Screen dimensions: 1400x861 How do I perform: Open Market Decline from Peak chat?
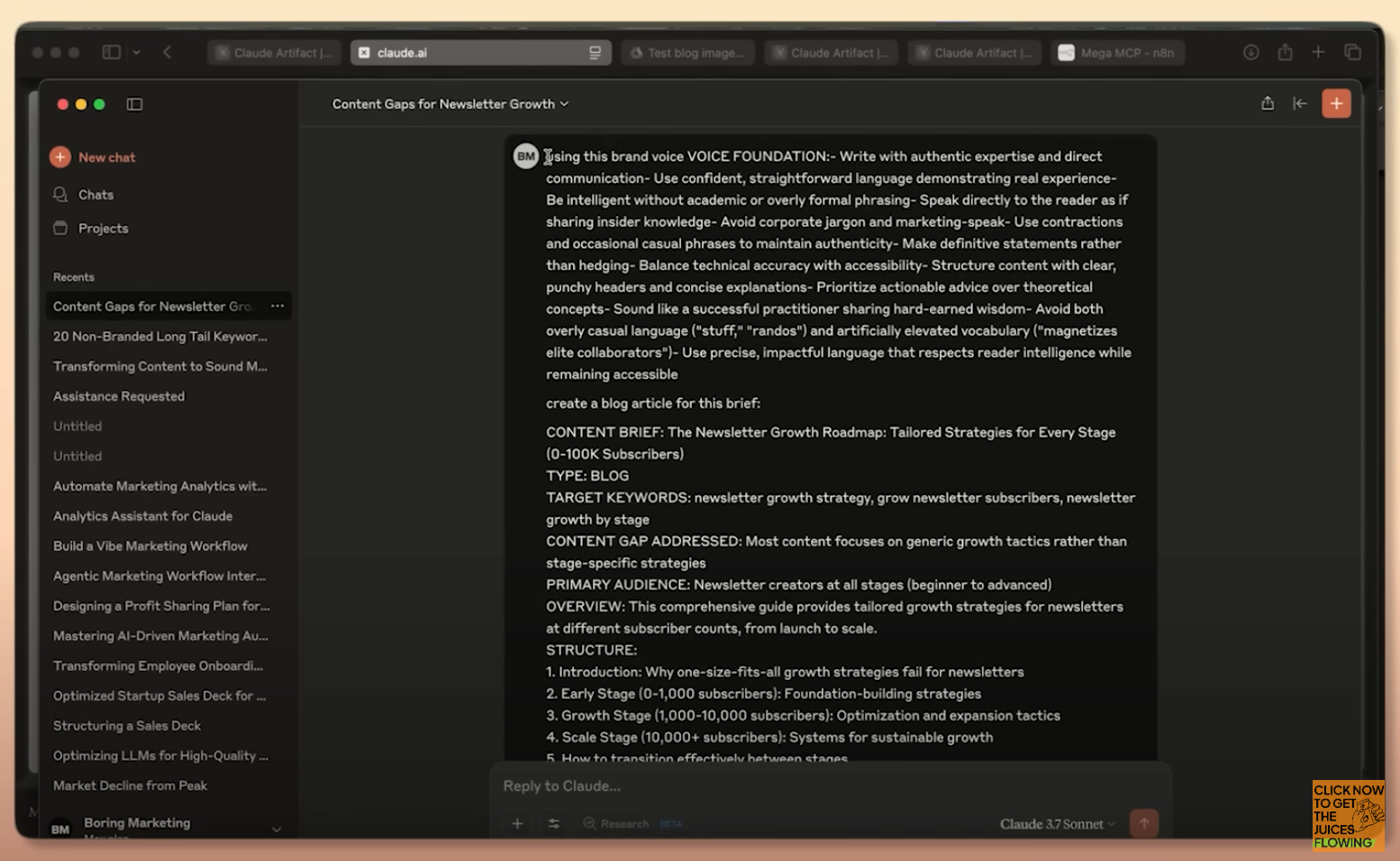pos(131,786)
